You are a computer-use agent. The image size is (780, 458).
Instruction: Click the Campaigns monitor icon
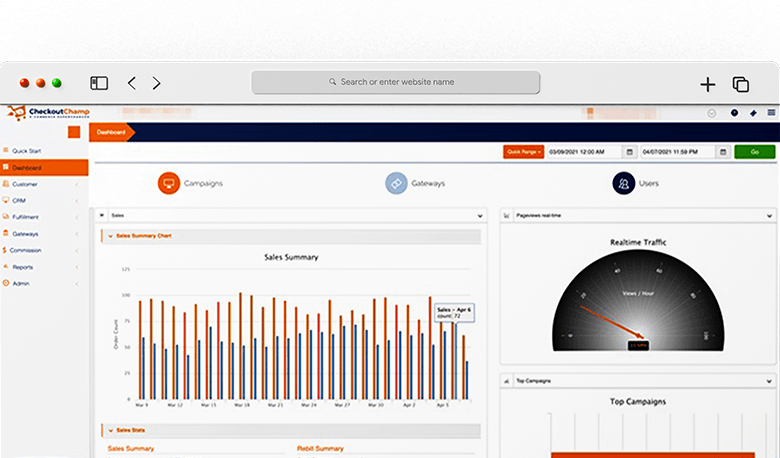point(168,184)
